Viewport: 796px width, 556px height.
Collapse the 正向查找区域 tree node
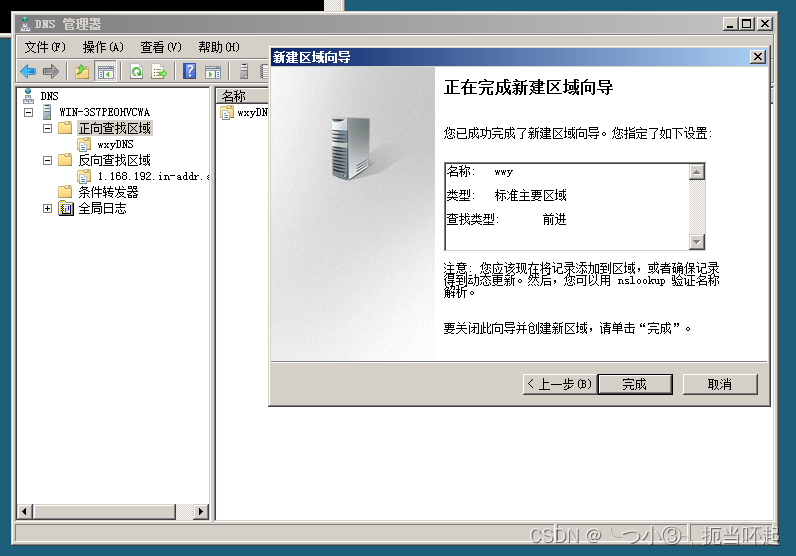tap(47, 128)
